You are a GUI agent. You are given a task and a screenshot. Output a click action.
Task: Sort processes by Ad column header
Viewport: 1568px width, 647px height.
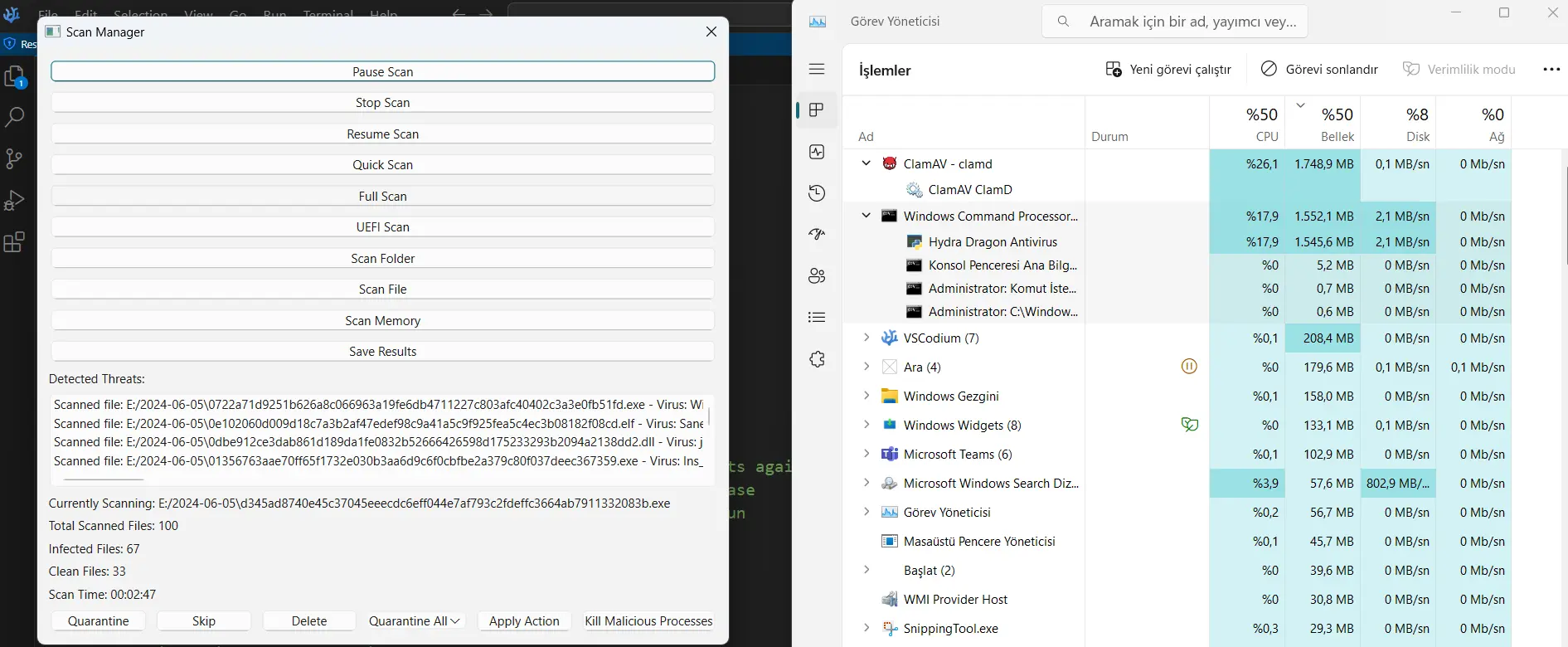point(964,123)
